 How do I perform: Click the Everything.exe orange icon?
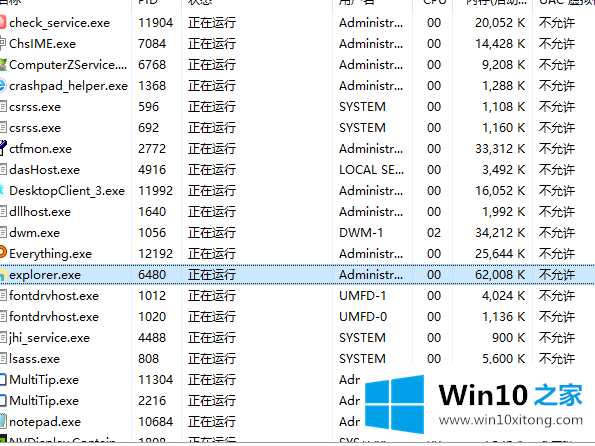coord(3,252)
